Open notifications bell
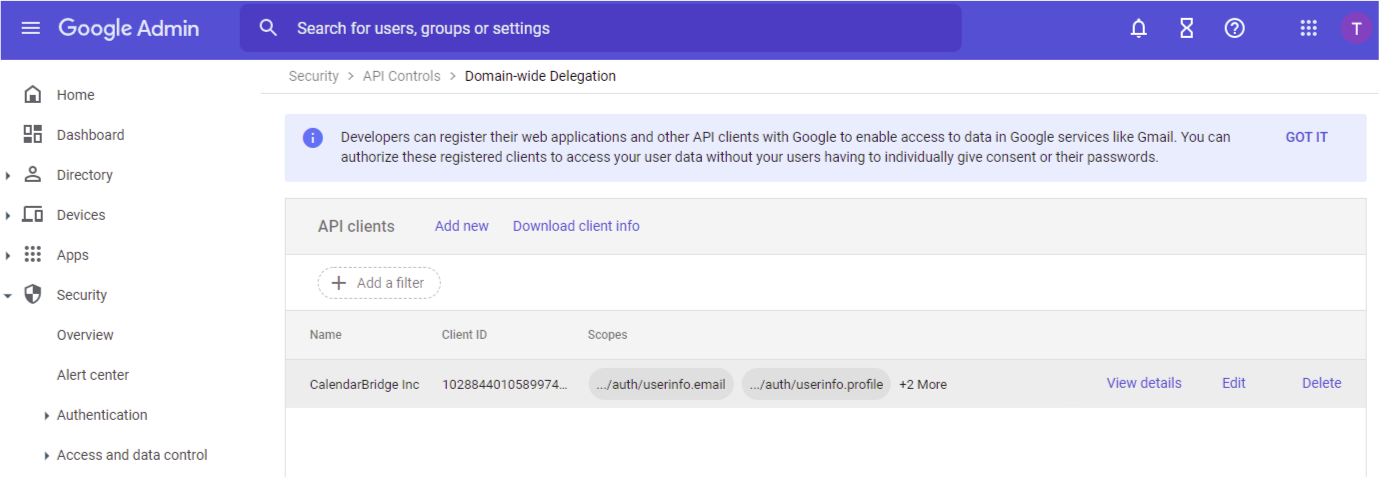1379x477 pixels. (x=1138, y=28)
